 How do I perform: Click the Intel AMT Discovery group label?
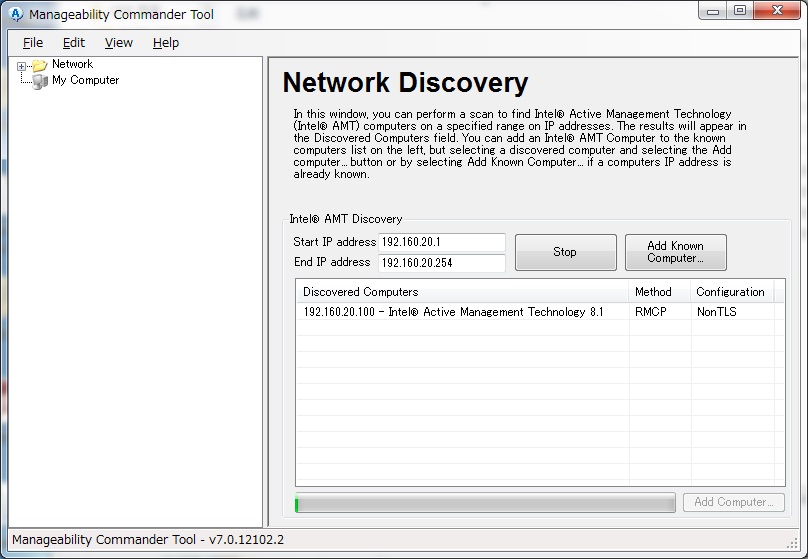pyautogui.click(x=346, y=219)
